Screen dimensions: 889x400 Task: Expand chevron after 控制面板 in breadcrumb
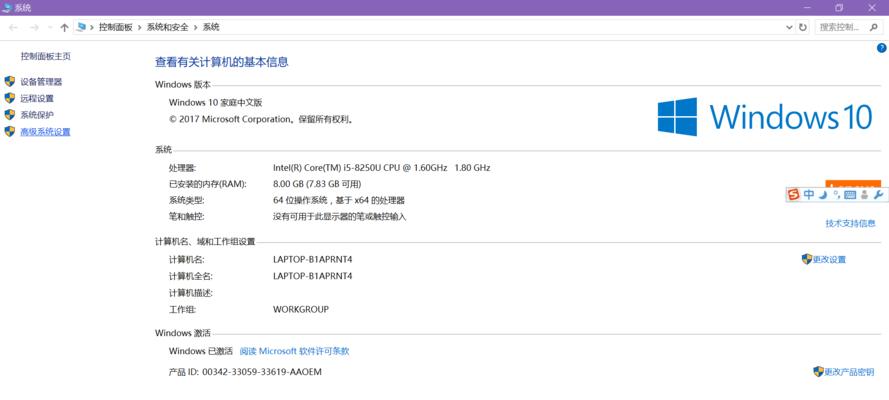[139, 27]
